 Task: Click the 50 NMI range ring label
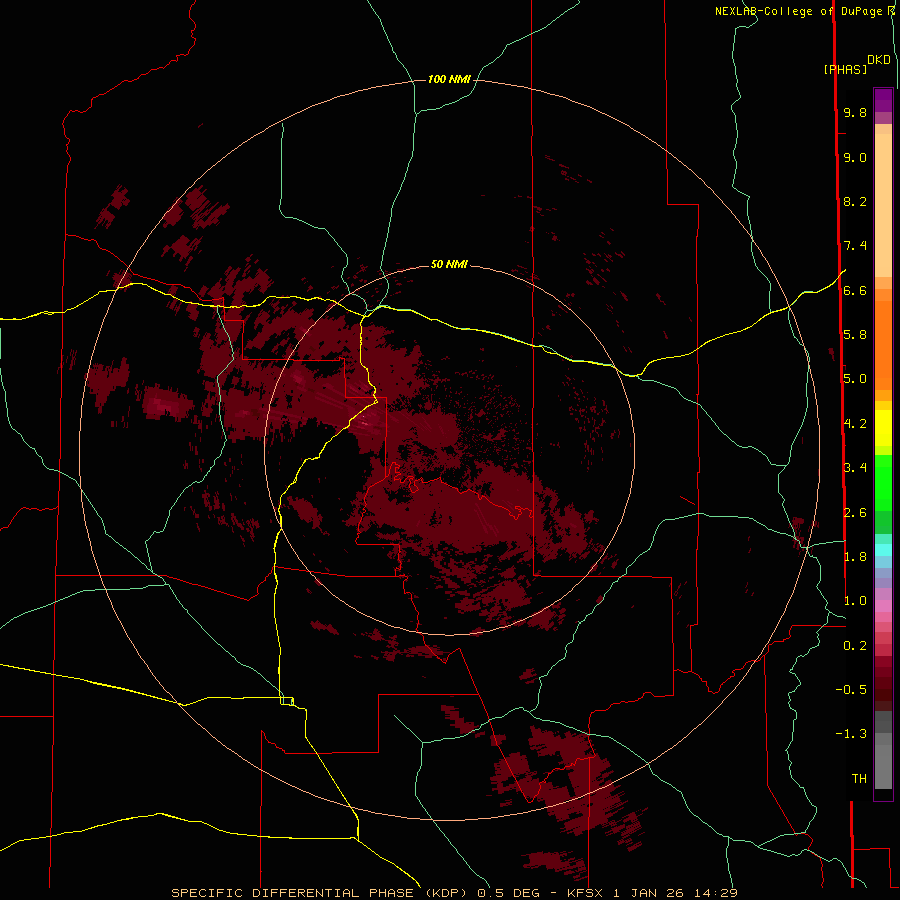tap(449, 264)
